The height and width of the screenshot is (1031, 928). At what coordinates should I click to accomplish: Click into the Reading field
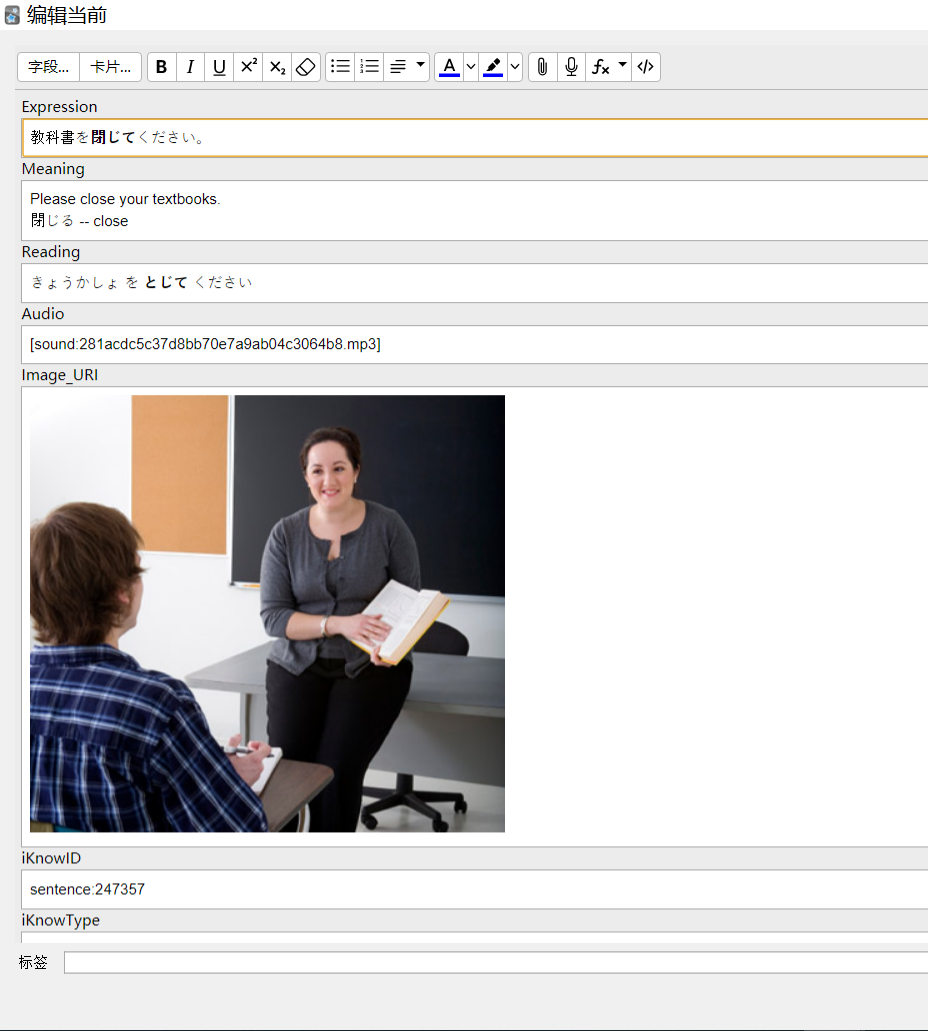tap(475, 283)
